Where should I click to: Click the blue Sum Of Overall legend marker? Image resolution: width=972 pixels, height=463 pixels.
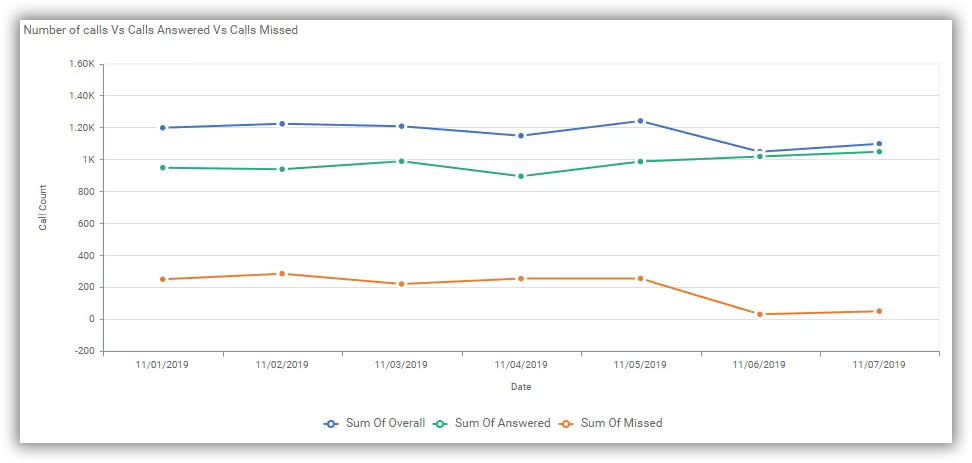[331, 423]
